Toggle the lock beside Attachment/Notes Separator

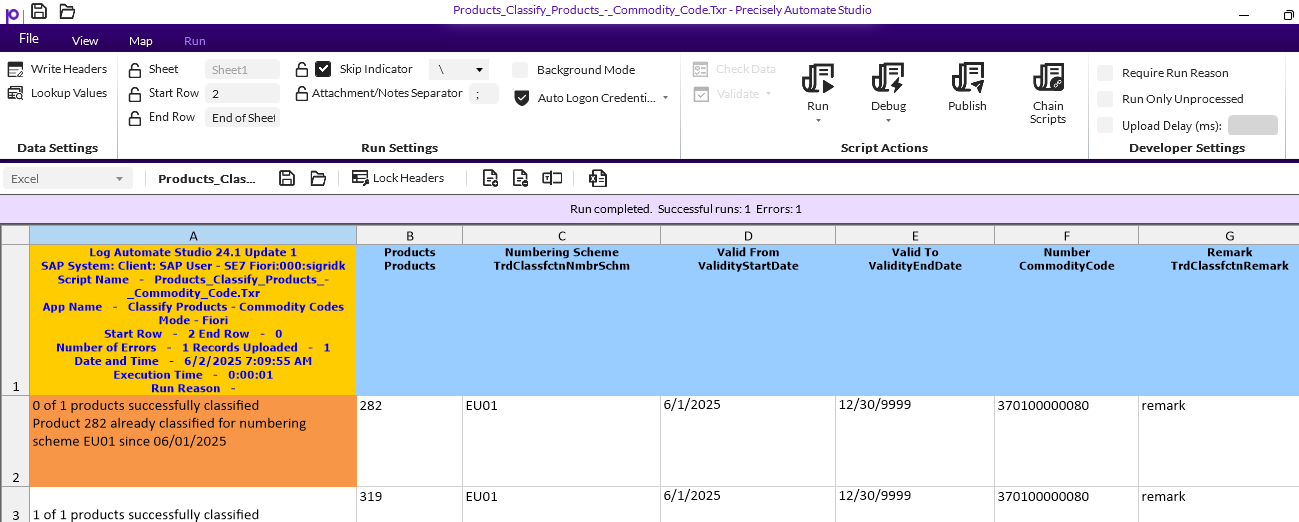pyautogui.click(x=301, y=94)
